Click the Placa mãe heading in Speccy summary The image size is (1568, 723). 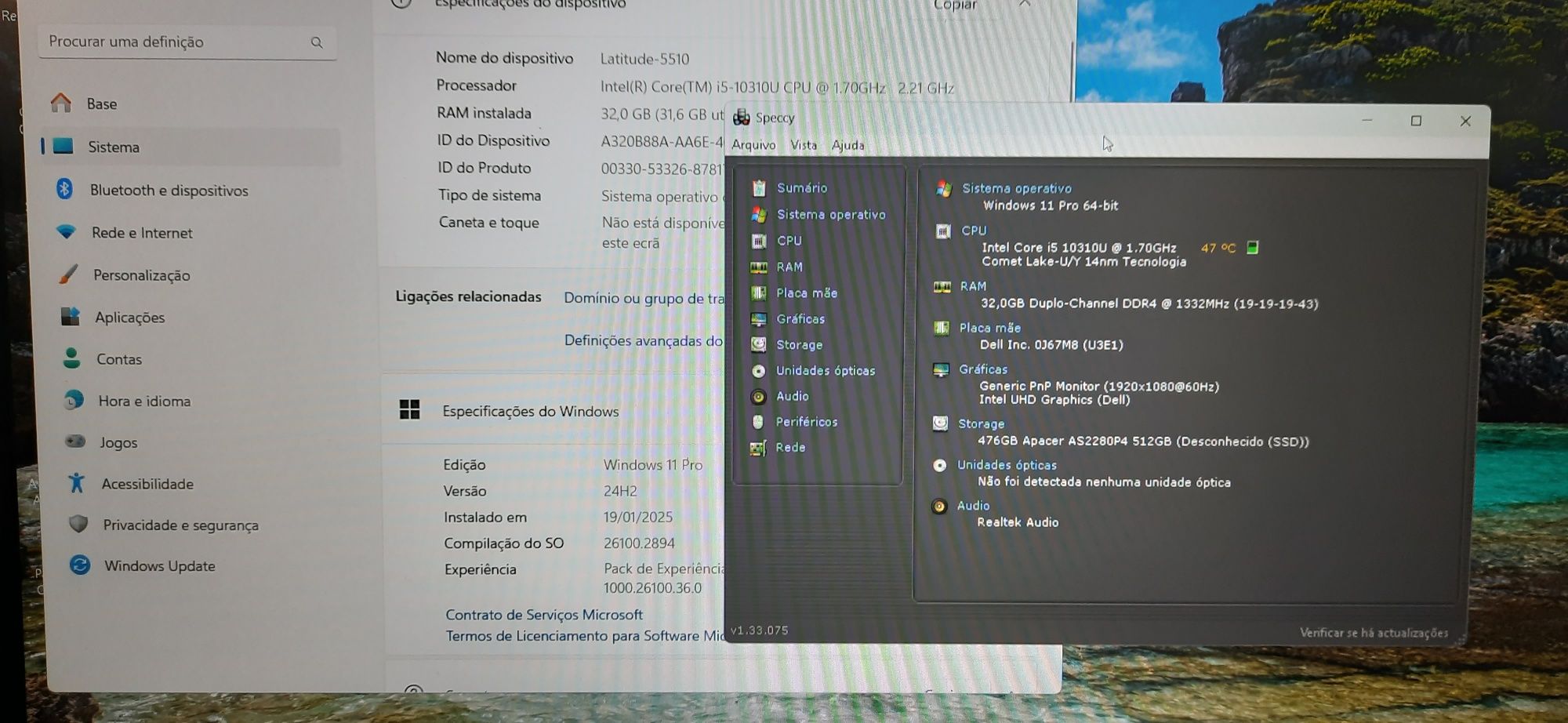pyautogui.click(x=990, y=328)
